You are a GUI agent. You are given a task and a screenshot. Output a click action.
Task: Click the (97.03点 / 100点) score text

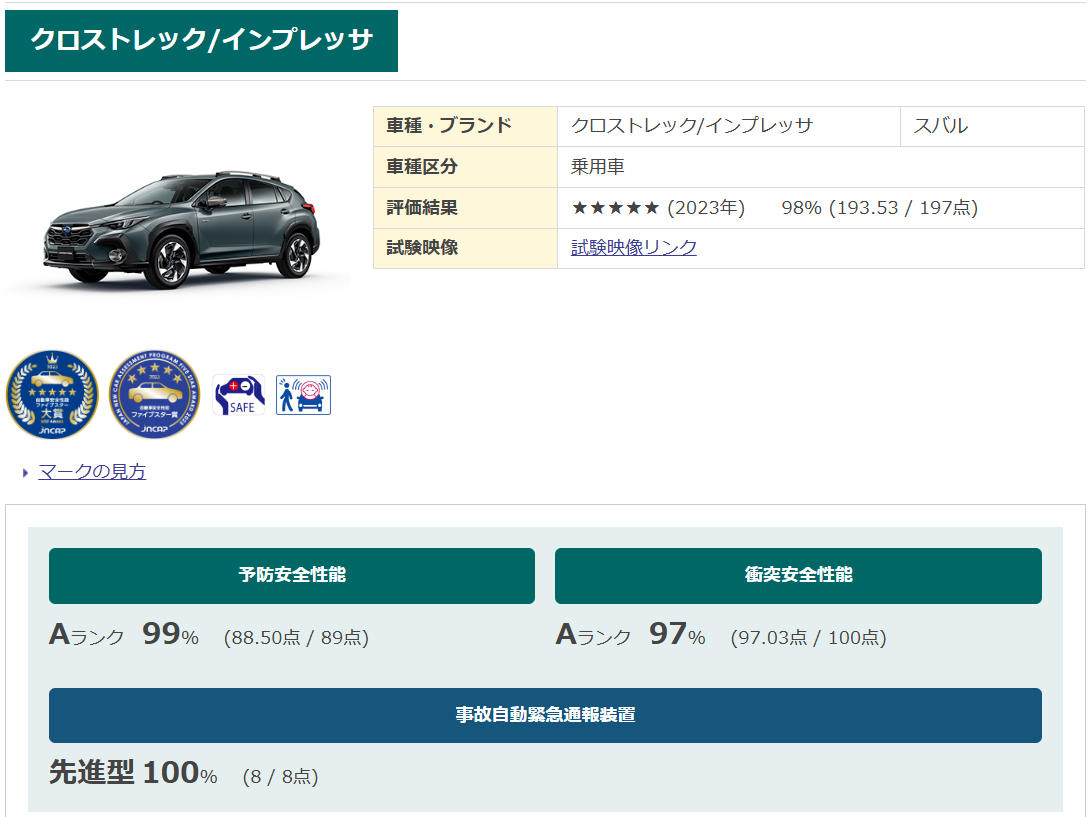(809, 637)
